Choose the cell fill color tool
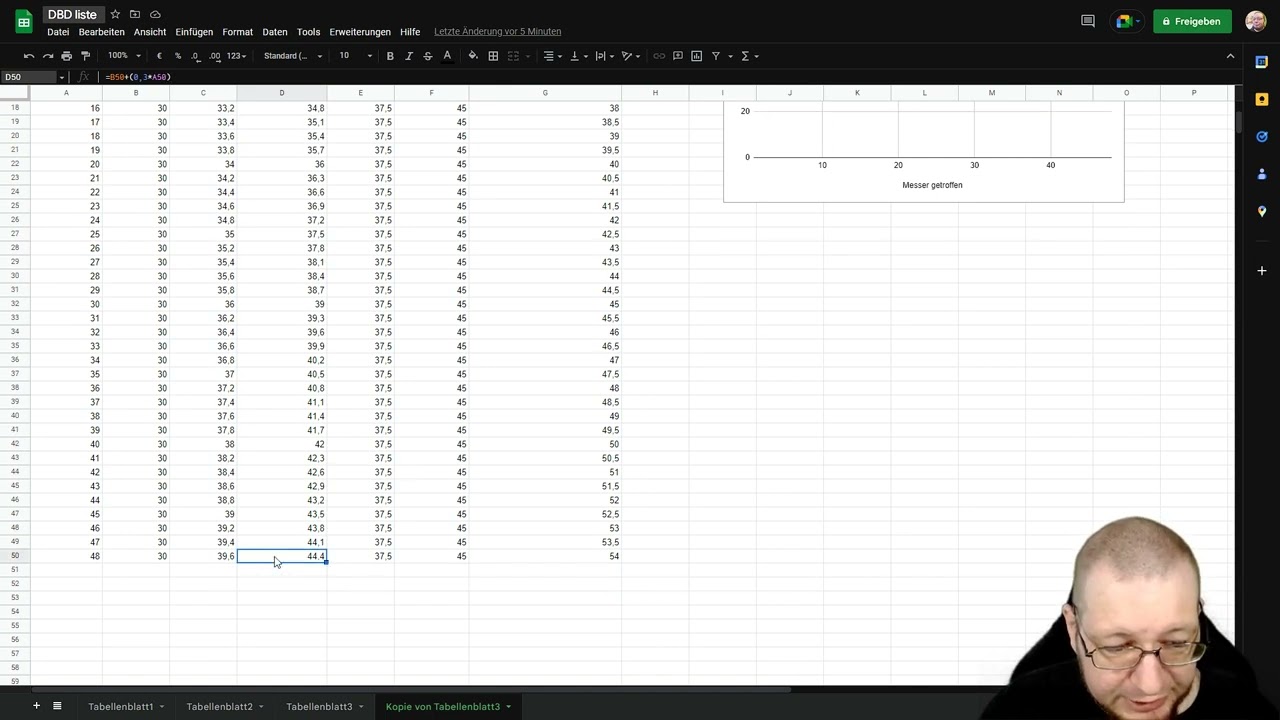 473,56
